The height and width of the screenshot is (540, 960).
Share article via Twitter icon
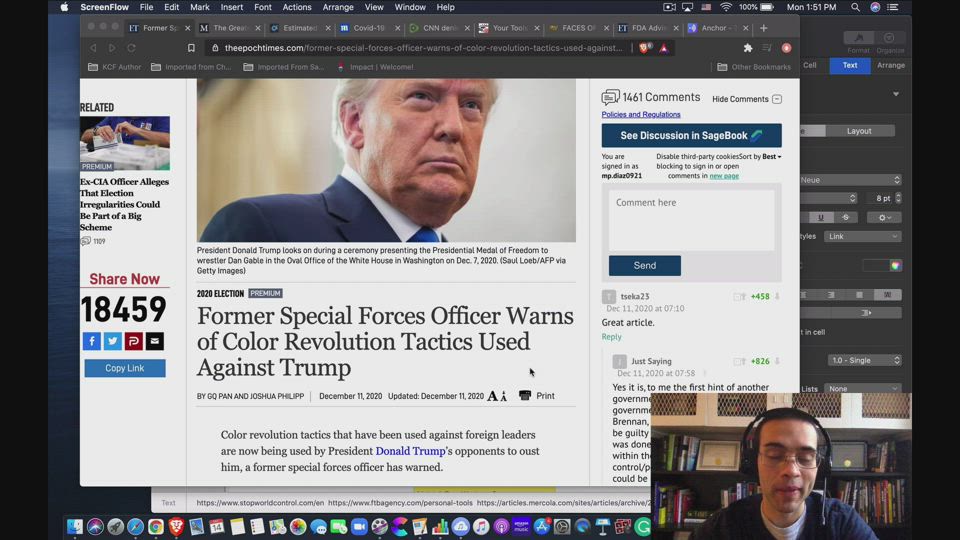click(112, 341)
